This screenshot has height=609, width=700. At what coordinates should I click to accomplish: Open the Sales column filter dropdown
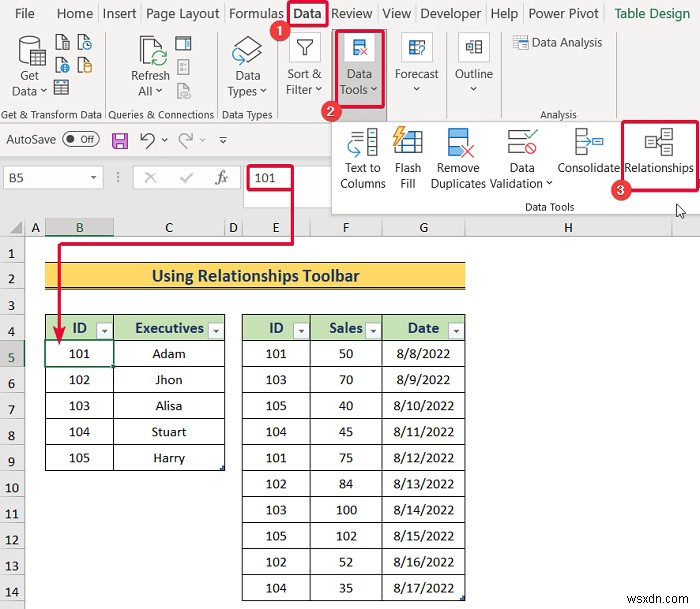pos(373,331)
